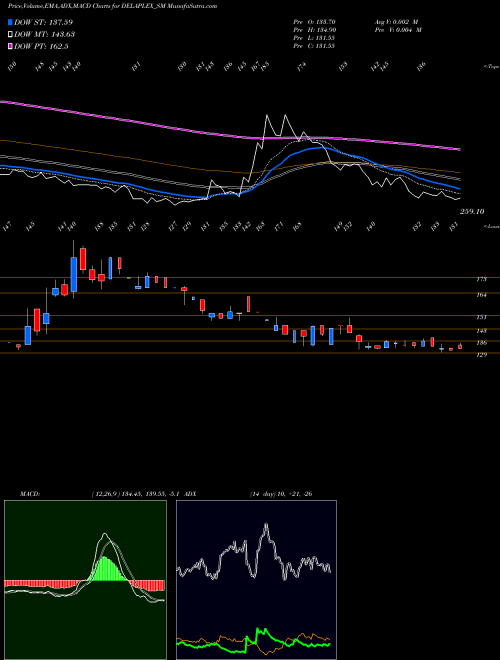Click the 259.10 value near the EMA chart

(x=472, y=212)
